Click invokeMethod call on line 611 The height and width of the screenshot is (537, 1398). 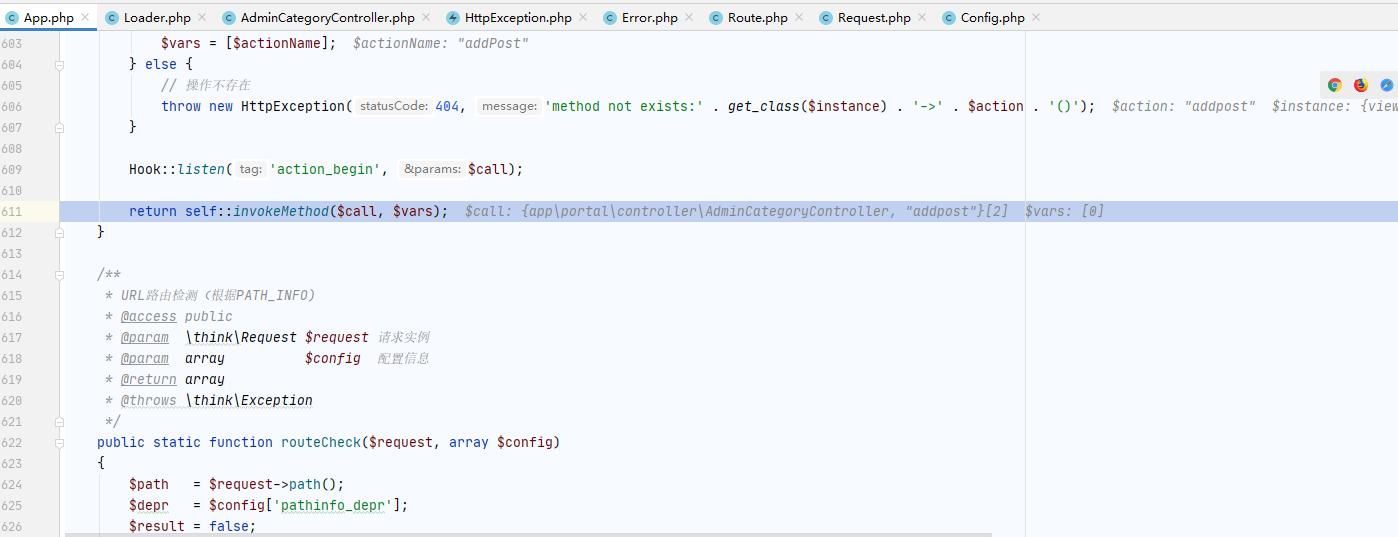(x=281, y=211)
